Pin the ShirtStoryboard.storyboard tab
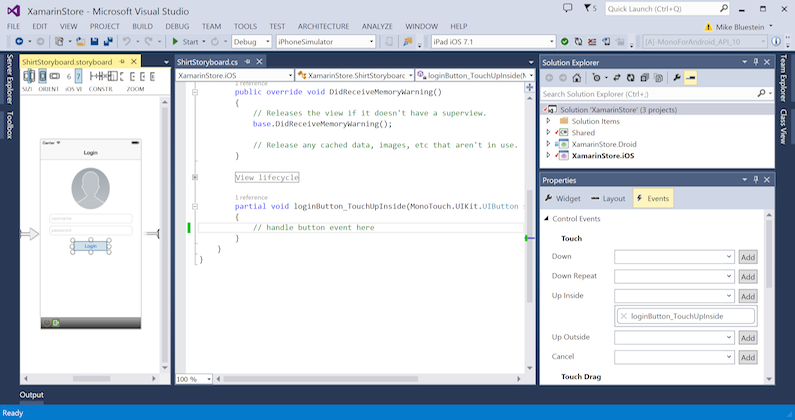The width and height of the screenshot is (795, 420). [x=122, y=61]
